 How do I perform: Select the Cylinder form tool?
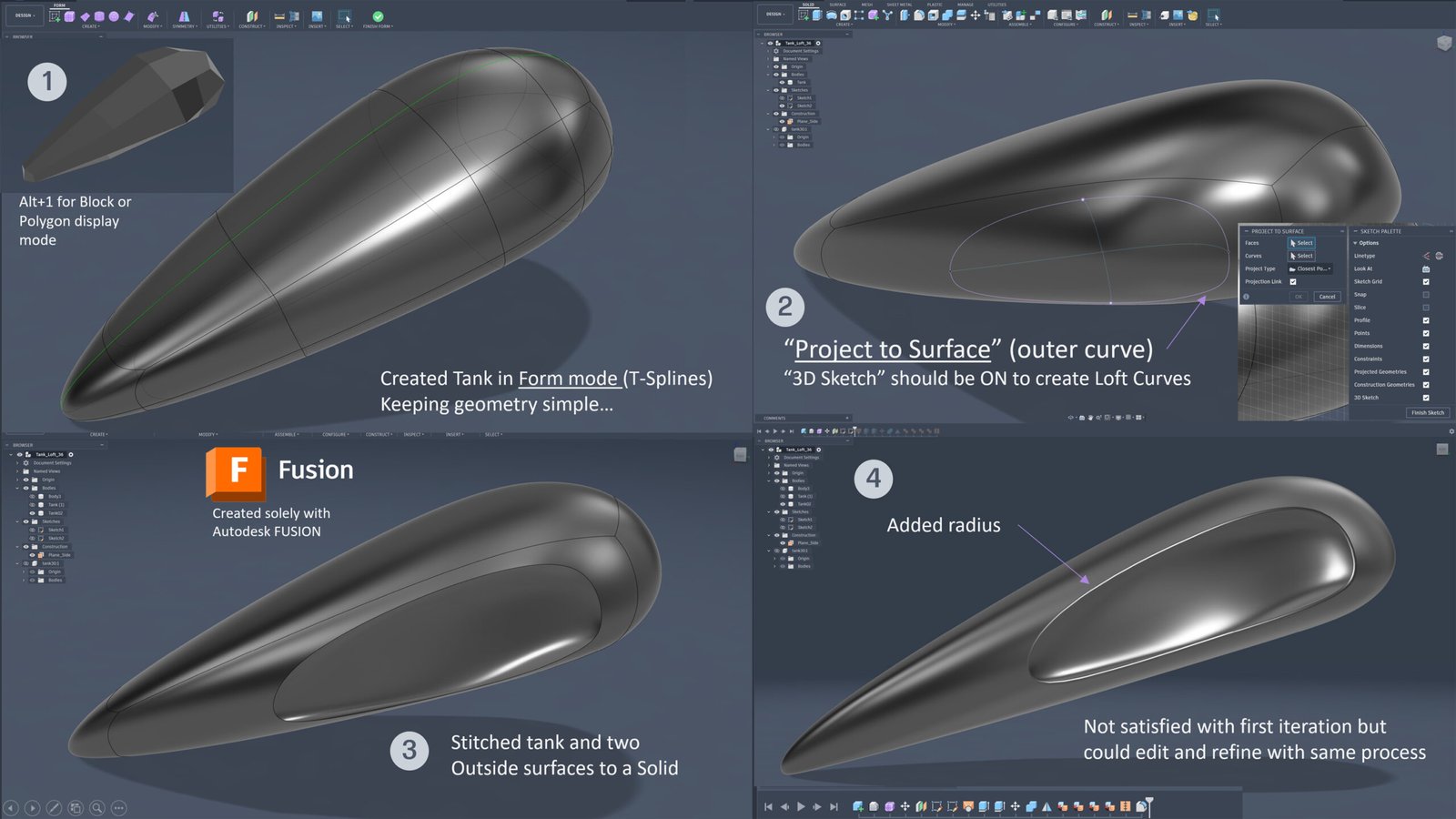click(99, 16)
